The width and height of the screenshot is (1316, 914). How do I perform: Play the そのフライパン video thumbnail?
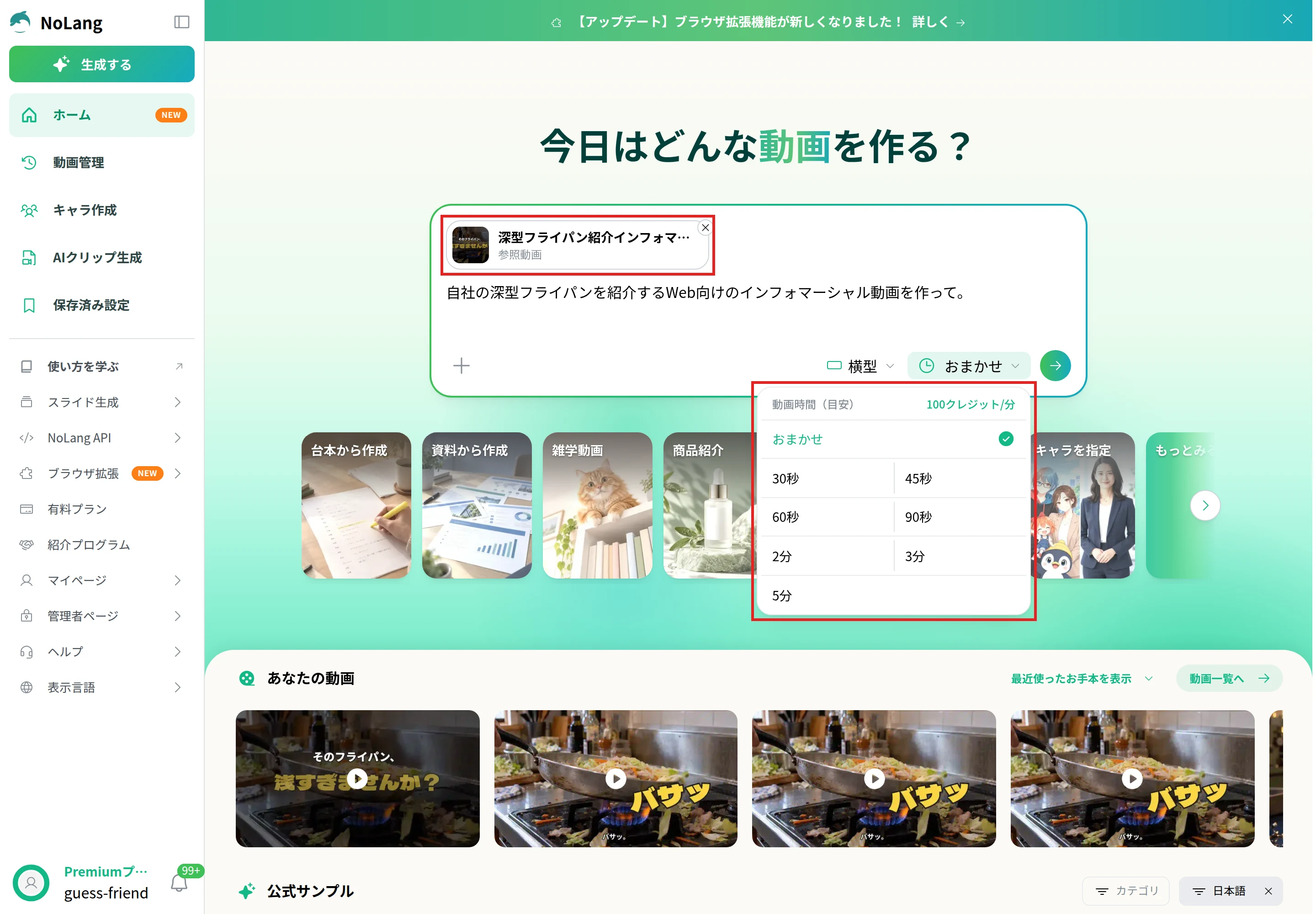pos(357,779)
